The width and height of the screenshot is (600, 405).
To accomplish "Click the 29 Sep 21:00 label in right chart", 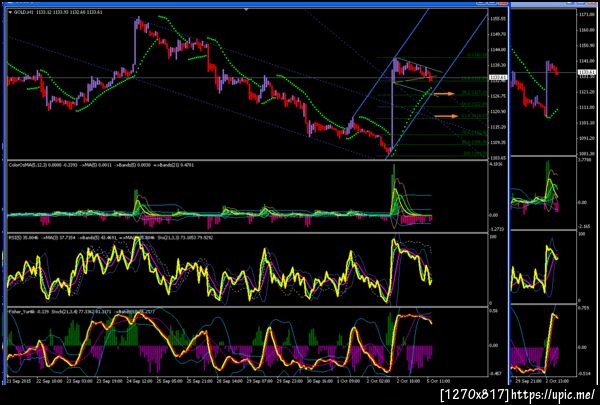I will [530, 382].
